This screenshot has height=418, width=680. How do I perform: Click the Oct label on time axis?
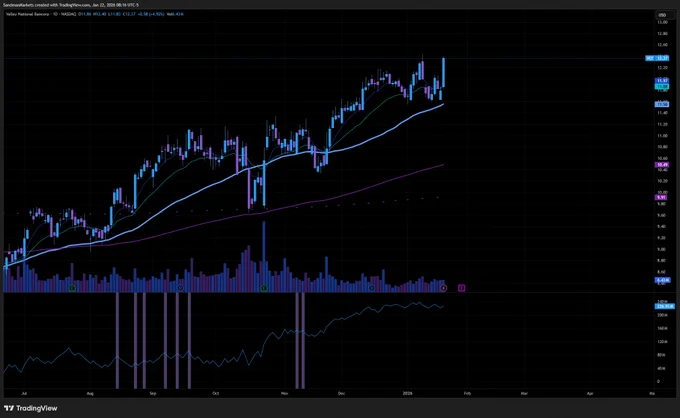click(x=216, y=394)
